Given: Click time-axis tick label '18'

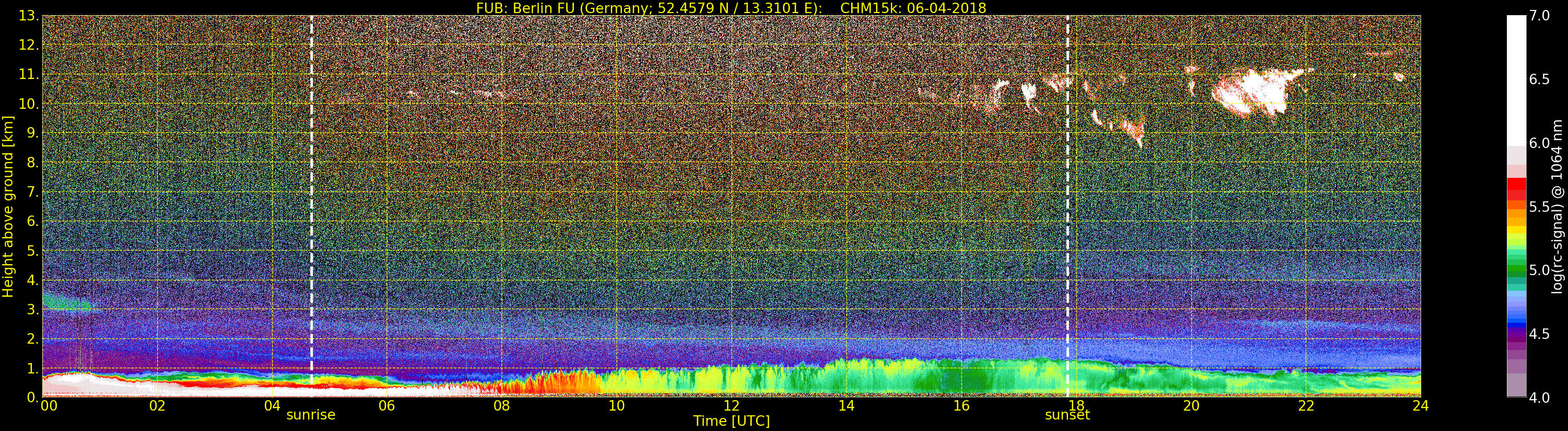Looking at the screenshot, I should [x=1076, y=406].
